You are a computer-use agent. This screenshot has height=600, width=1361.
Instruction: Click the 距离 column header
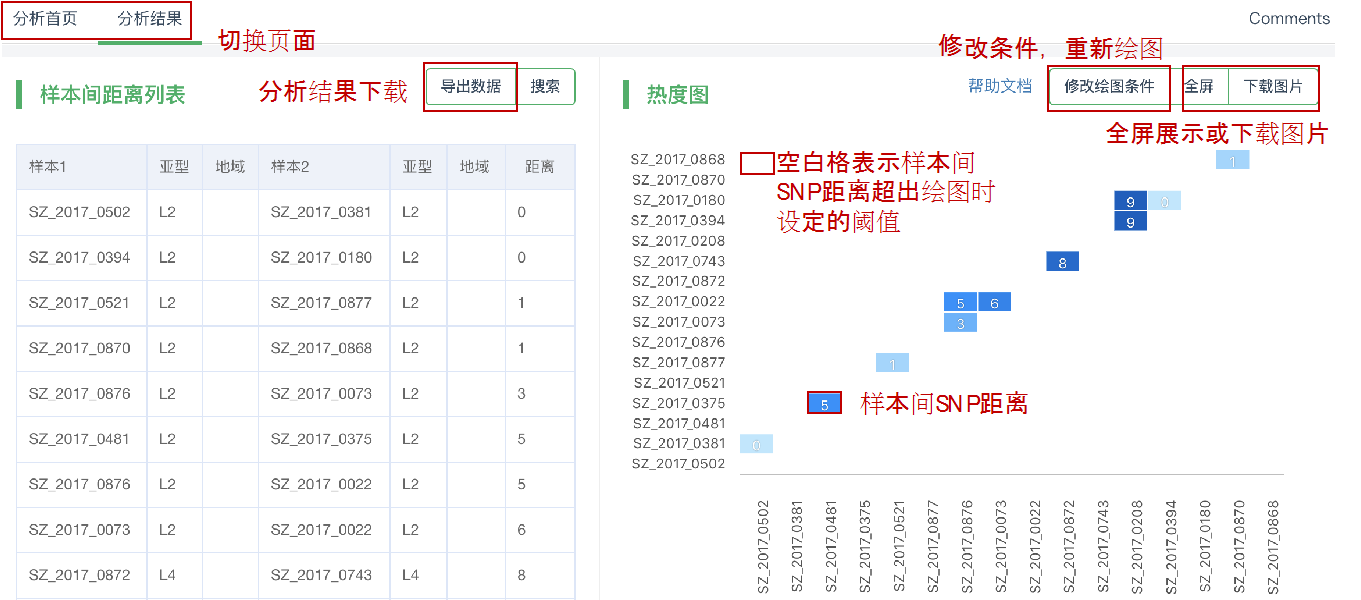pos(540,167)
